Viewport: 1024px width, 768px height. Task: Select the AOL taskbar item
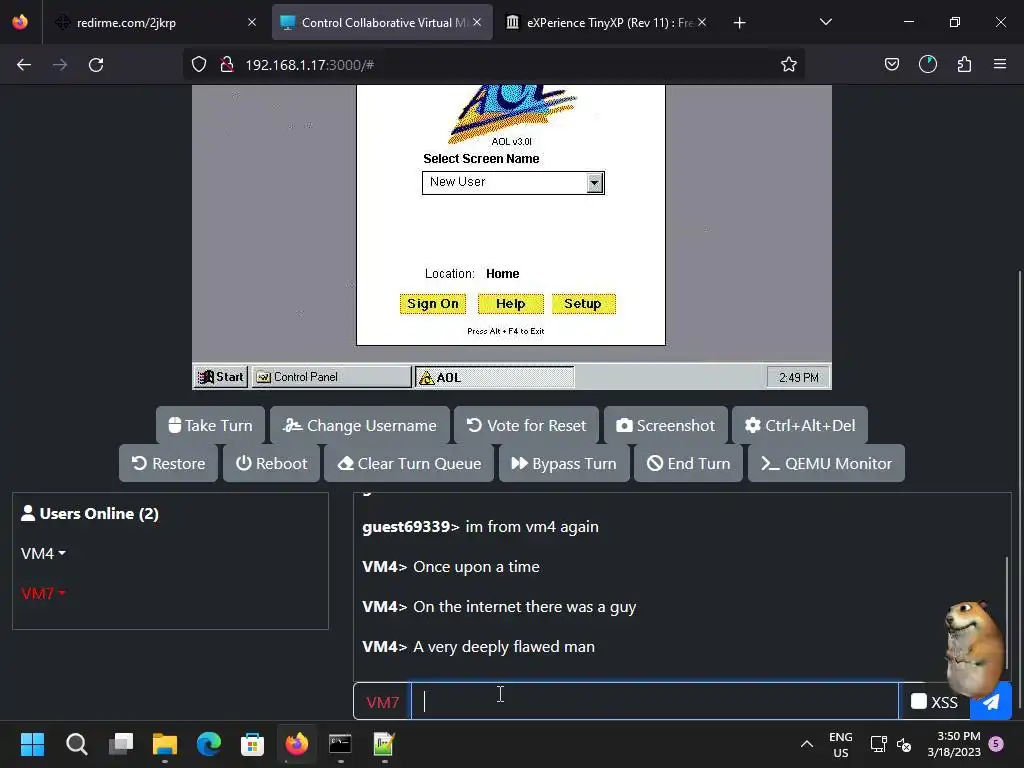tap(495, 377)
